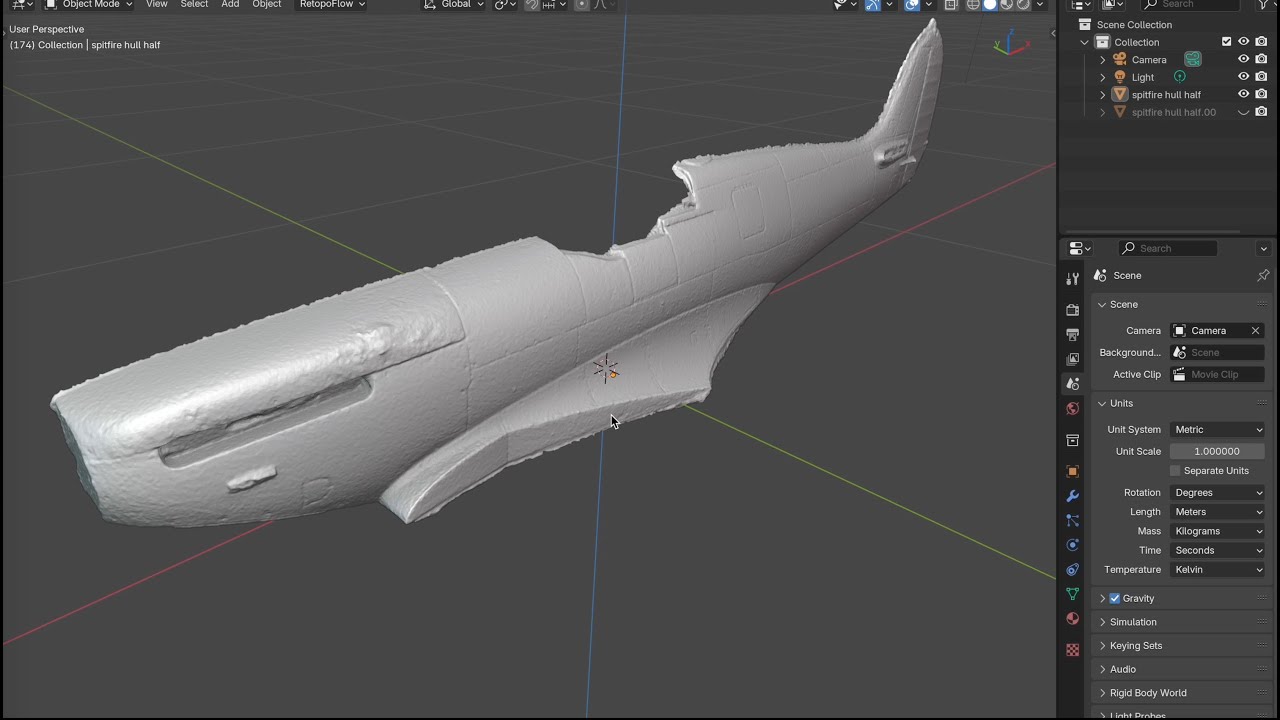The width and height of the screenshot is (1280, 720).
Task: Open the Object Mode dropdown
Action: pyautogui.click(x=89, y=5)
